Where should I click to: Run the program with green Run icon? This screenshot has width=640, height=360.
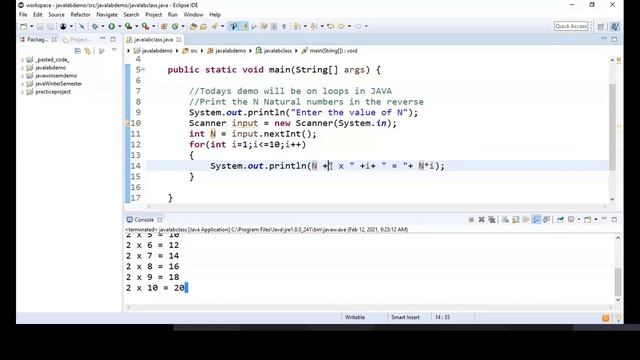(111, 27)
